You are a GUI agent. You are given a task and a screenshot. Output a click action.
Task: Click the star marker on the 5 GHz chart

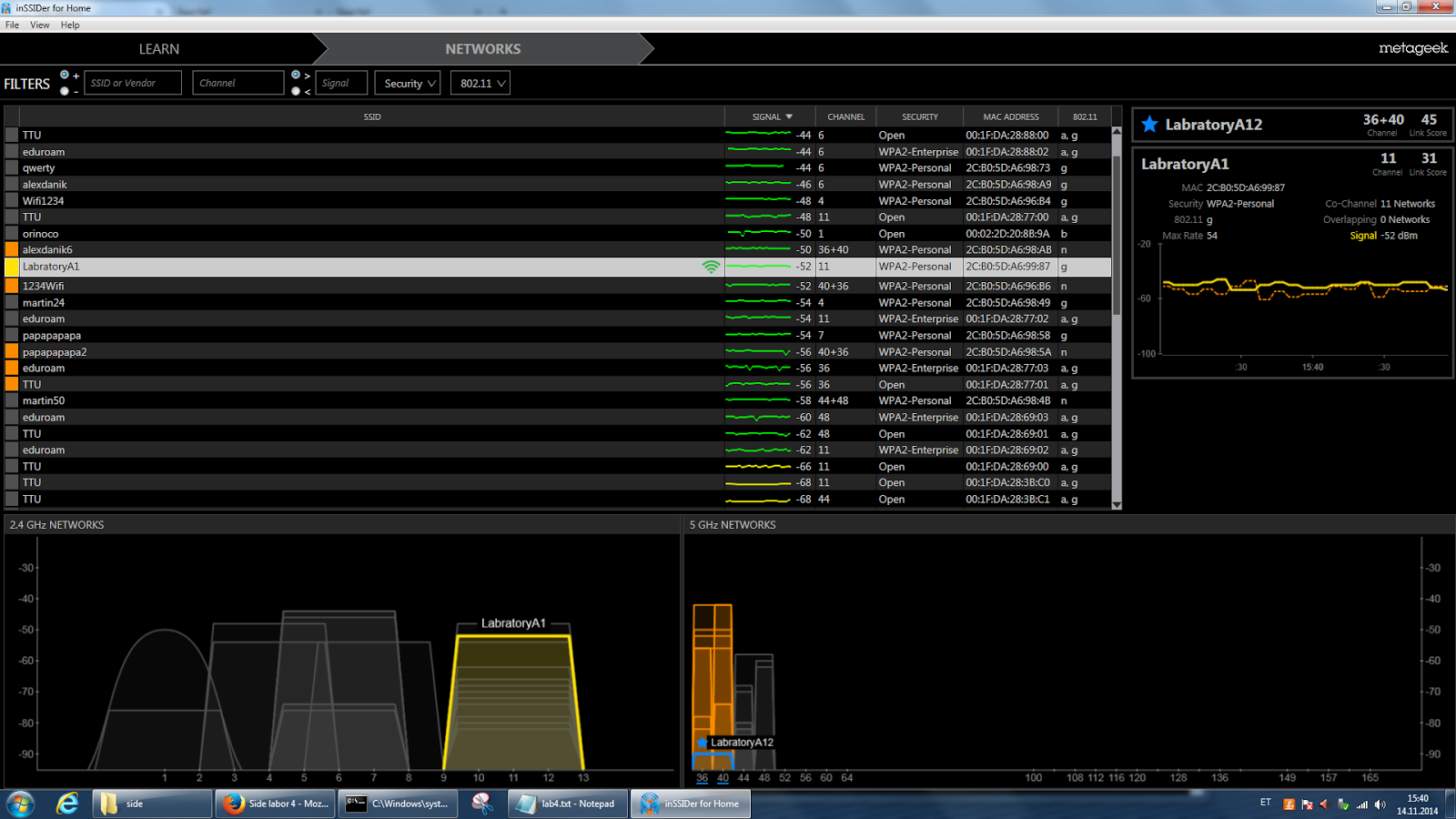tap(702, 743)
